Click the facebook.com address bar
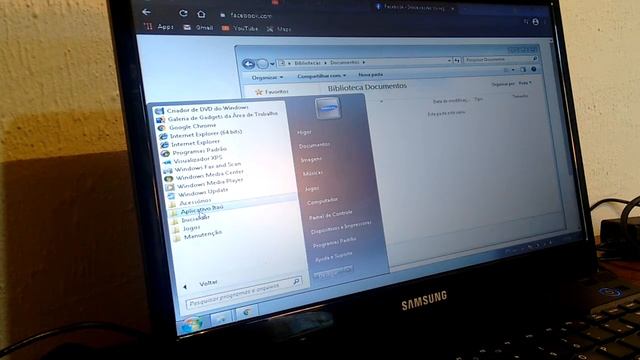The width and height of the screenshot is (640, 360). coord(251,16)
